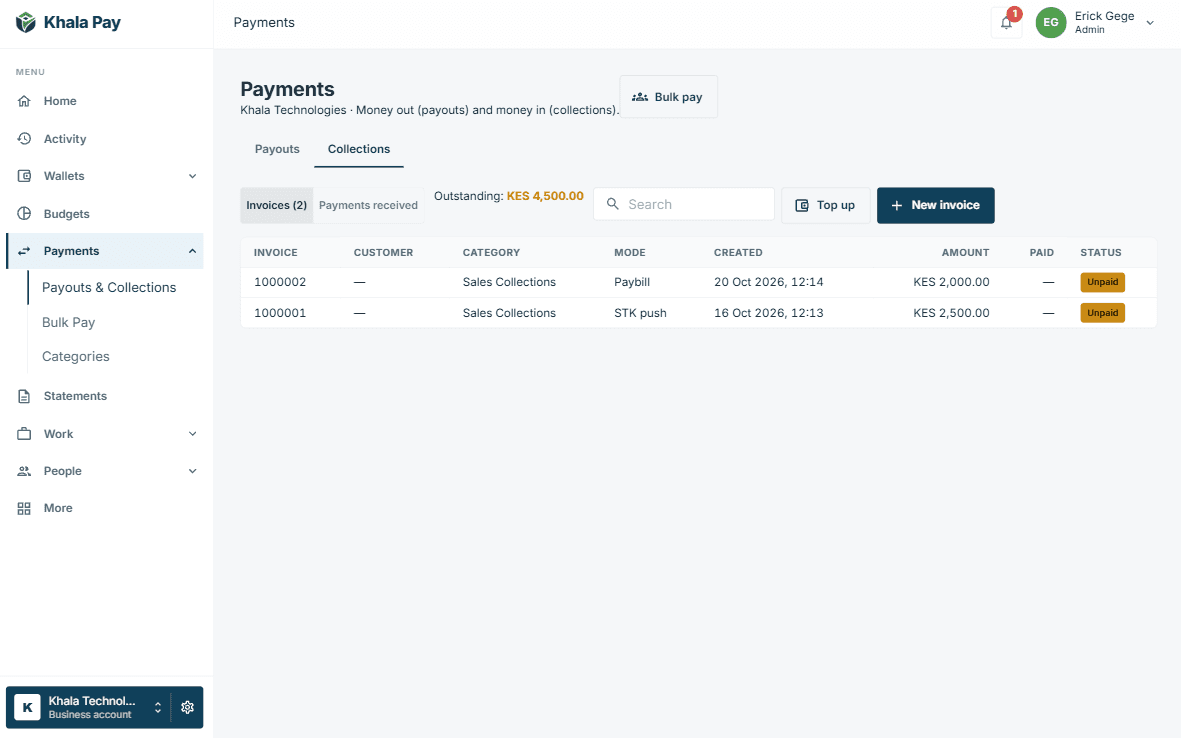
Task: Click the 20 Oct 2026, 12:14 date
Action: 768,282
